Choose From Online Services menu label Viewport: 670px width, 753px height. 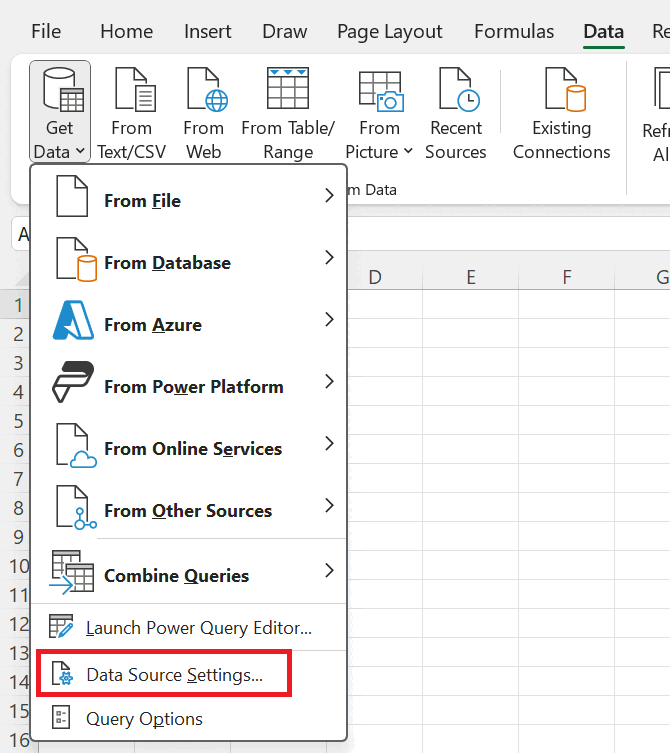coord(193,449)
